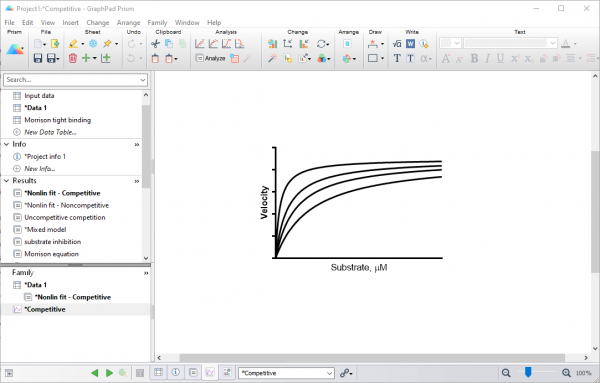Image resolution: width=600 pixels, height=383 pixels.
Task: Open the Edit menu
Action: [28, 23]
